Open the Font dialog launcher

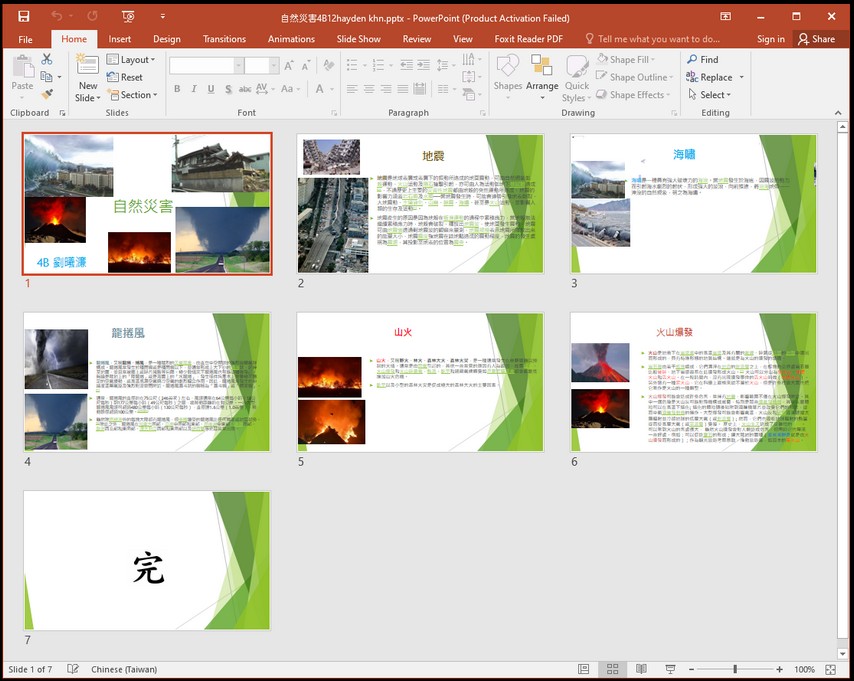click(333, 113)
